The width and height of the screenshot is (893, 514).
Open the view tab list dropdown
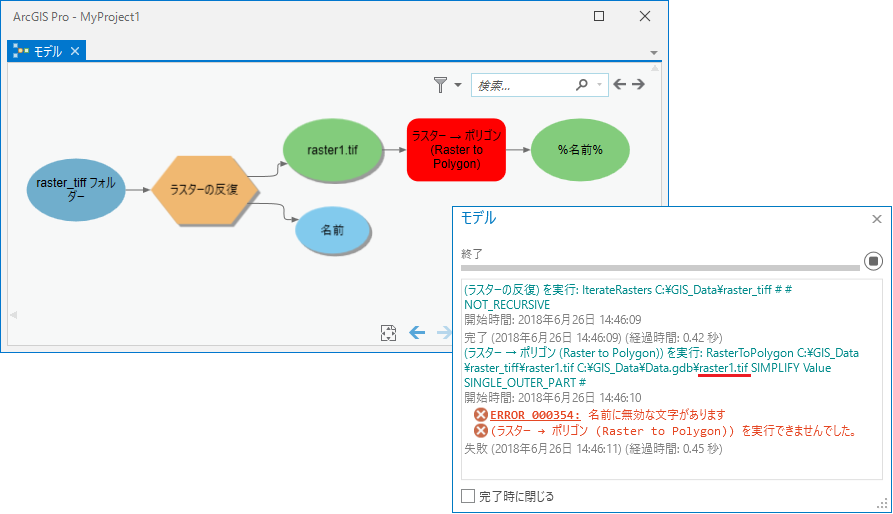654,53
